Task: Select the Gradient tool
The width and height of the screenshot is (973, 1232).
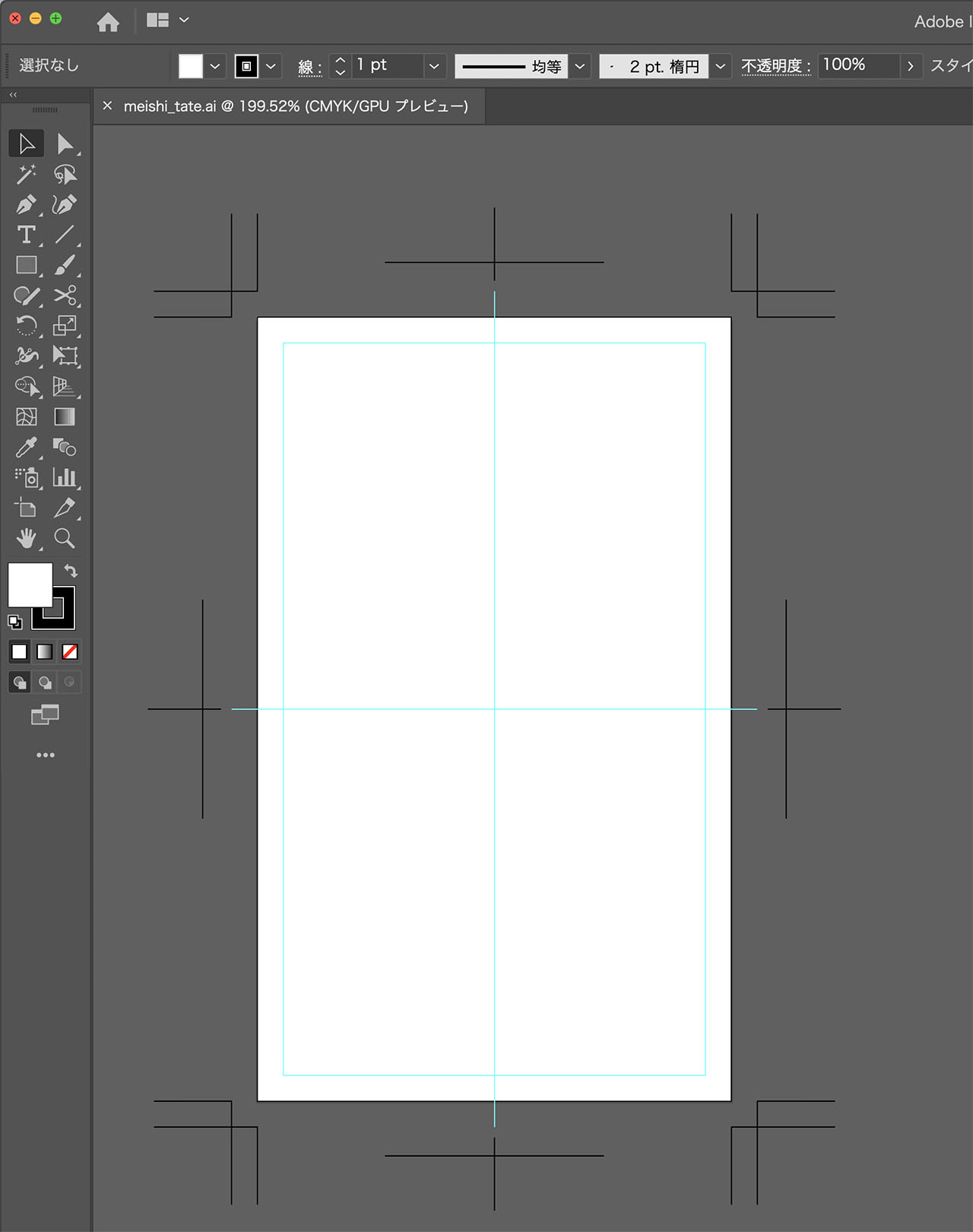Action: coord(65,416)
